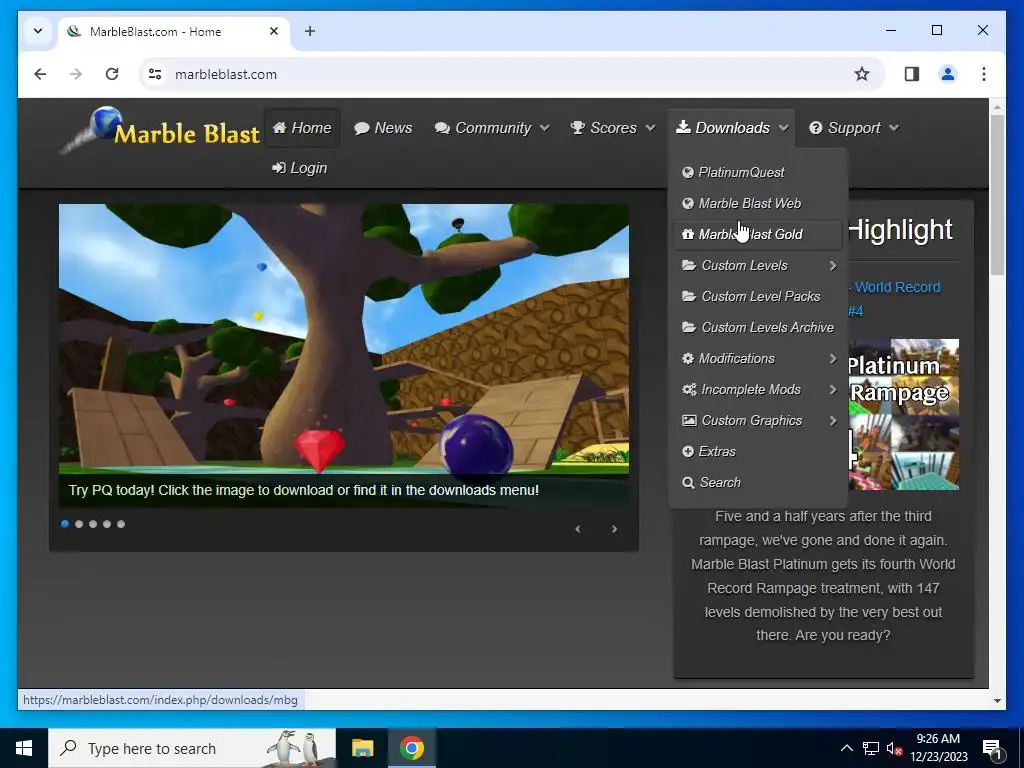Expand the Custom Graphics submenu
The image size is (1024, 768).
pos(758,421)
